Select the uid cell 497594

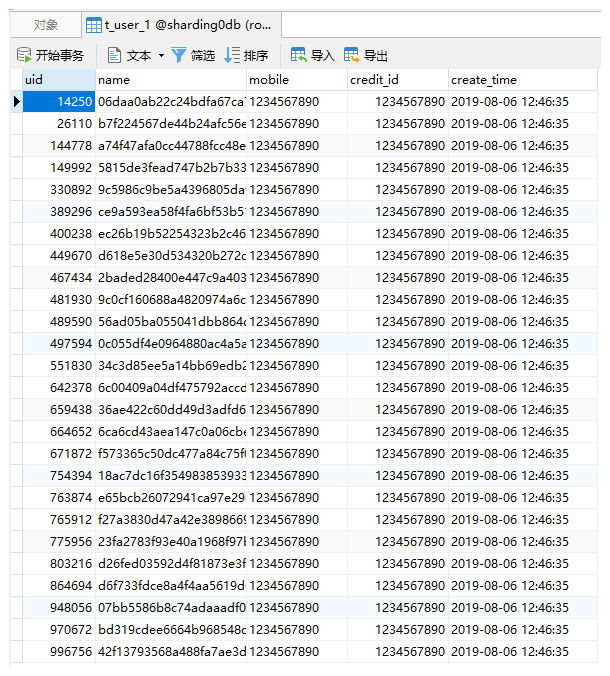coord(59,344)
